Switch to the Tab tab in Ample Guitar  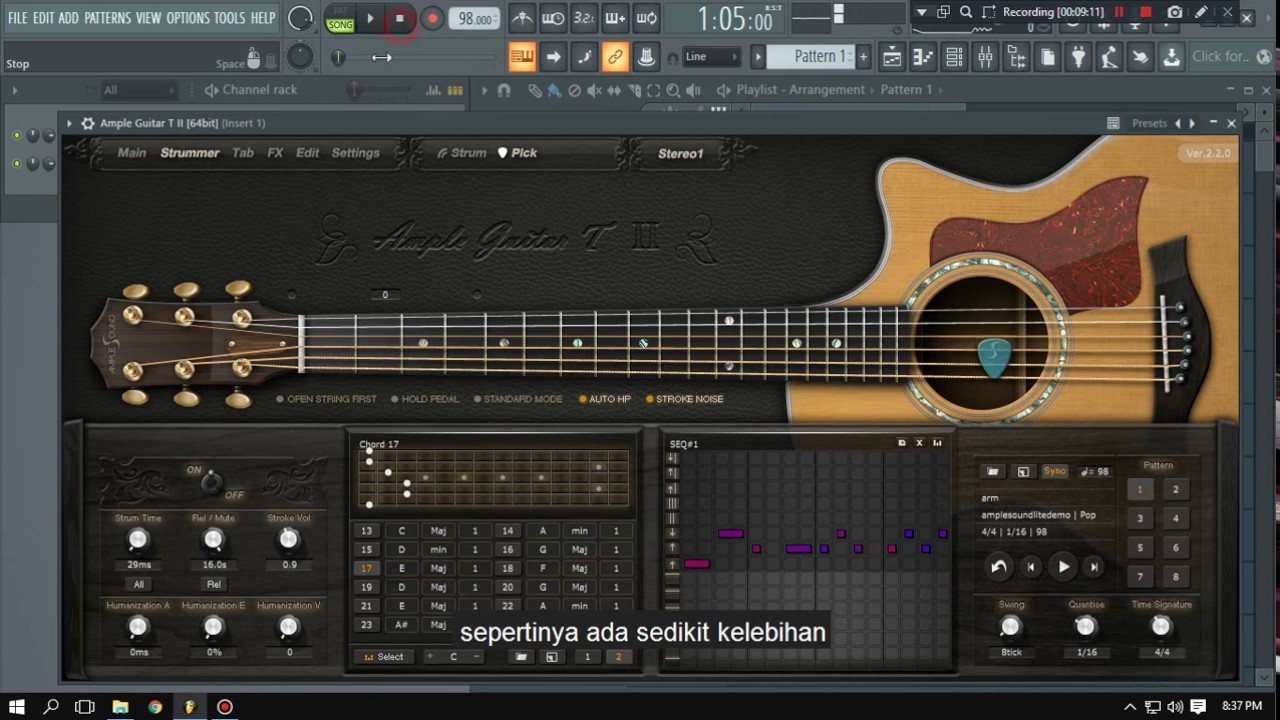[x=243, y=153]
